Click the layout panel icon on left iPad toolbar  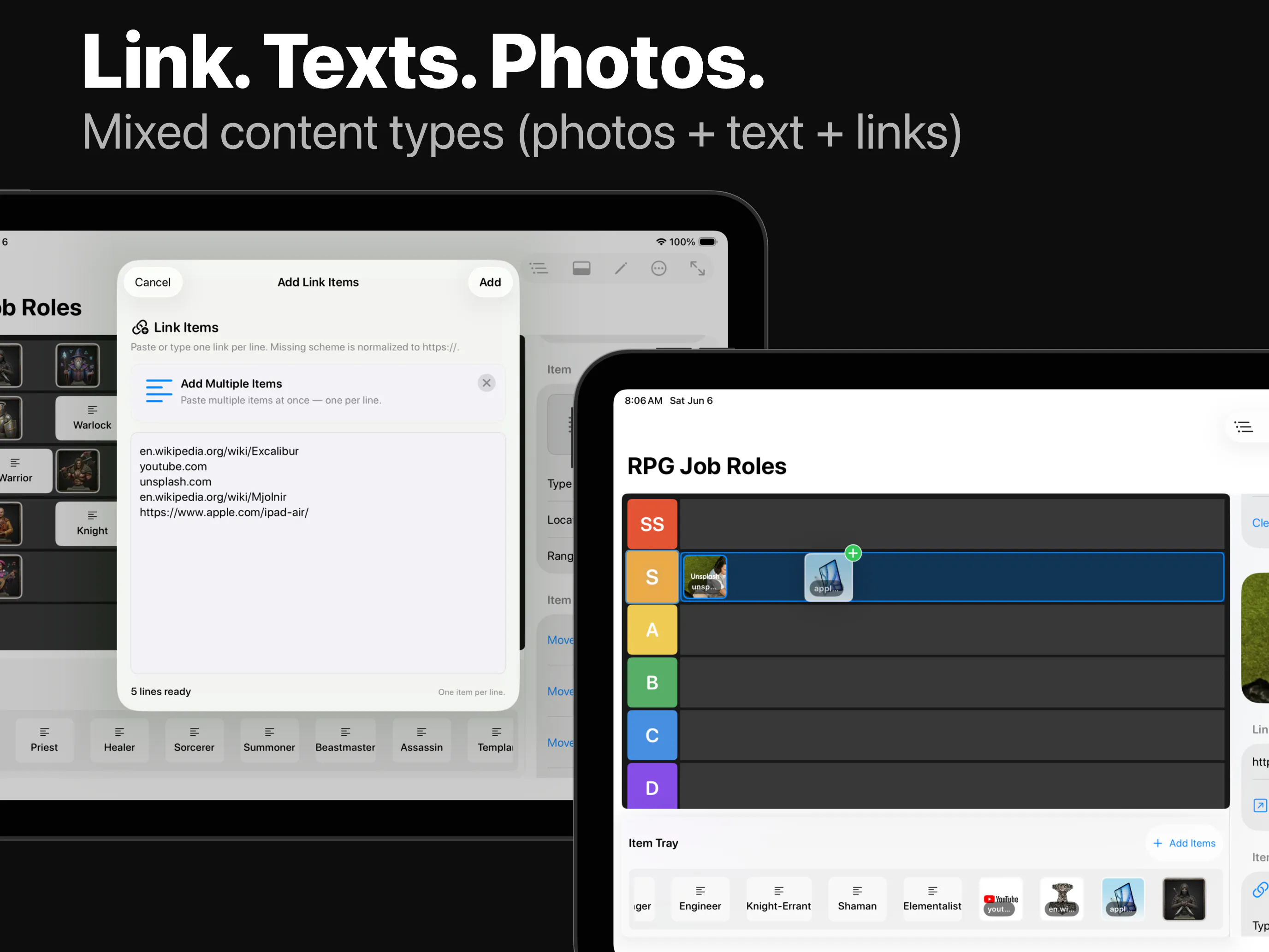(581, 268)
